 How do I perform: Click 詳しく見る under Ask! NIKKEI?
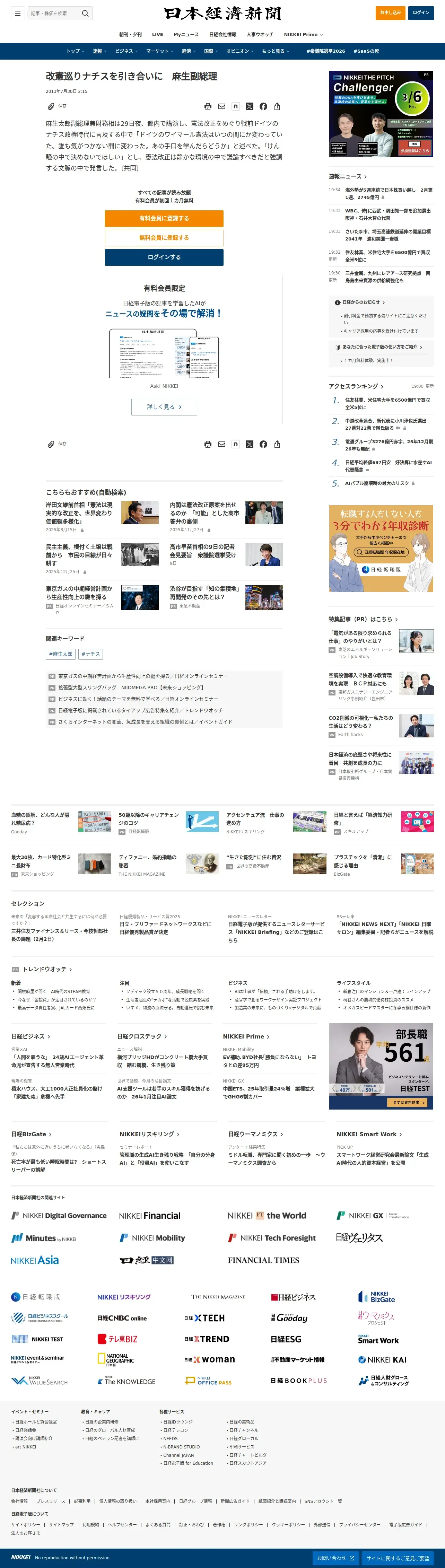click(x=164, y=406)
